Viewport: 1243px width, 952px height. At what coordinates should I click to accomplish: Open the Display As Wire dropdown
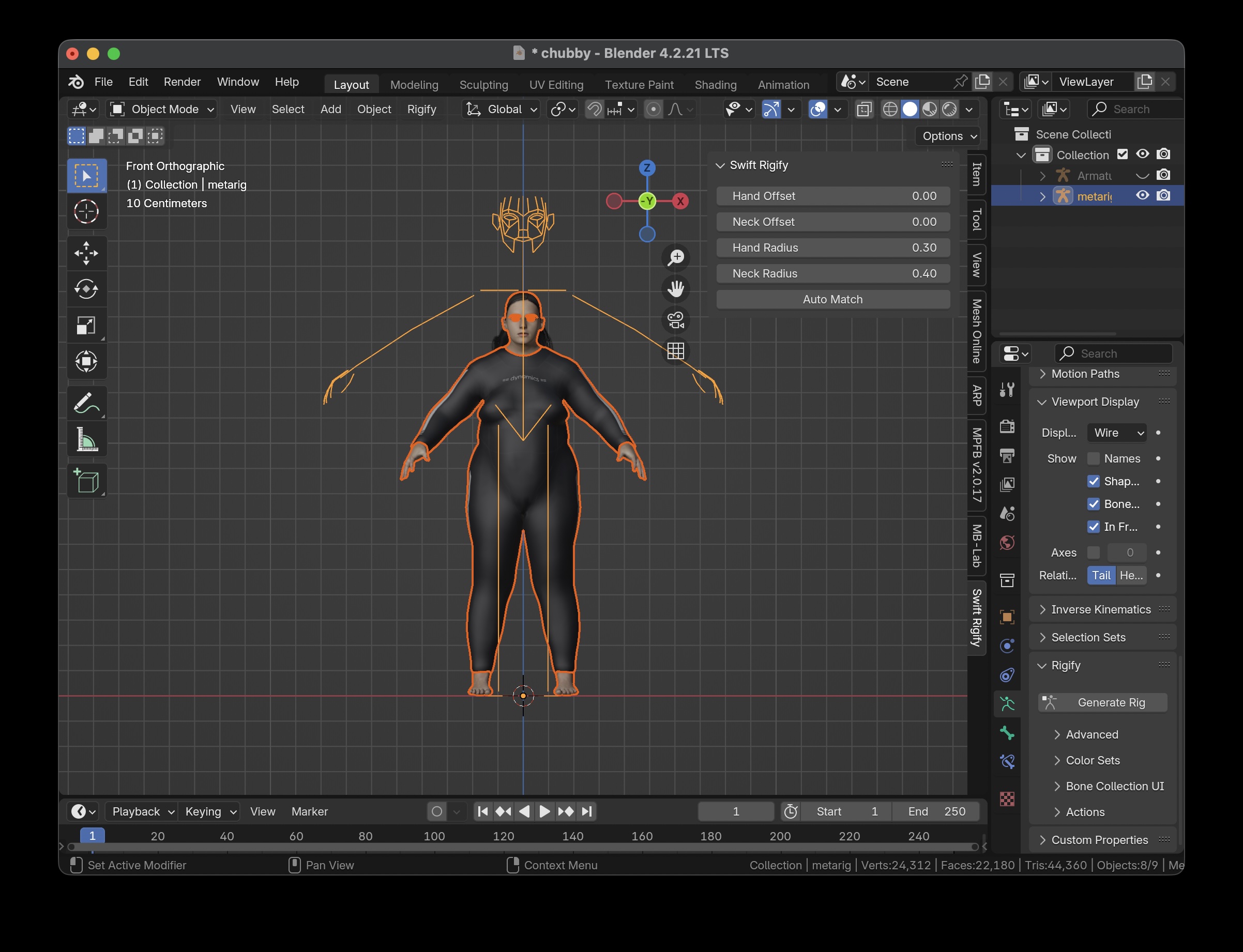tap(1117, 433)
